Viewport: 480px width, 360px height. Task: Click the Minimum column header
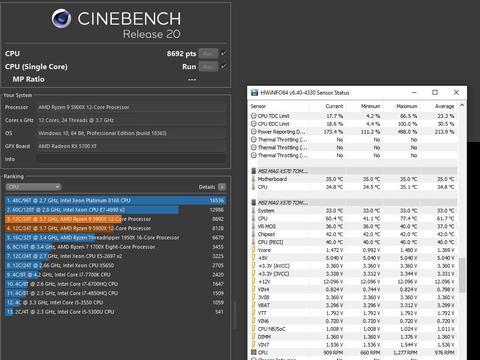[370, 106]
